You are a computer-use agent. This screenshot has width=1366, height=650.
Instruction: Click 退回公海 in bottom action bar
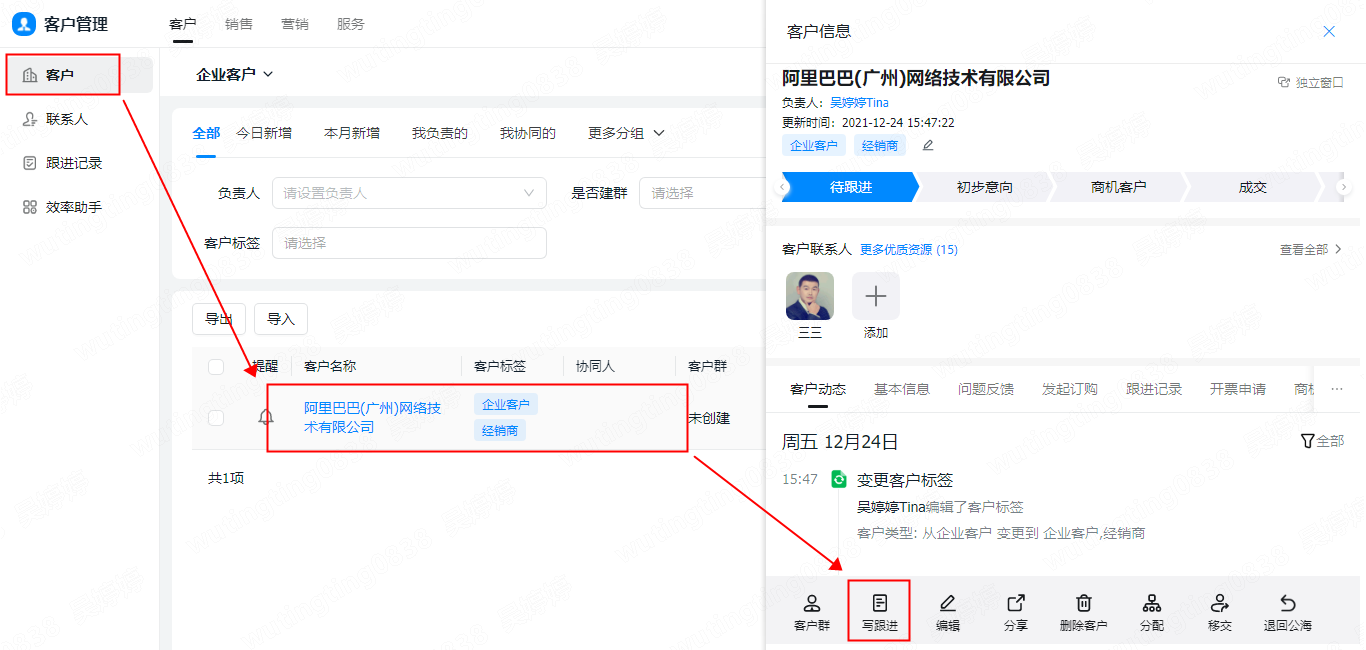pos(1288,612)
